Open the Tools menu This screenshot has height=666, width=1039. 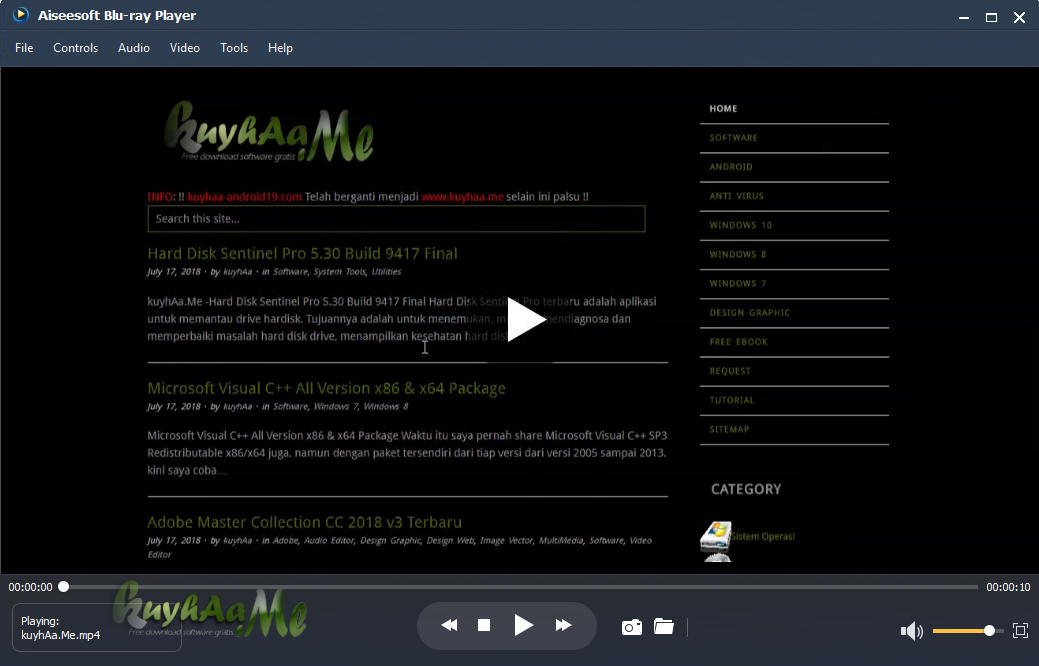pos(234,48)
